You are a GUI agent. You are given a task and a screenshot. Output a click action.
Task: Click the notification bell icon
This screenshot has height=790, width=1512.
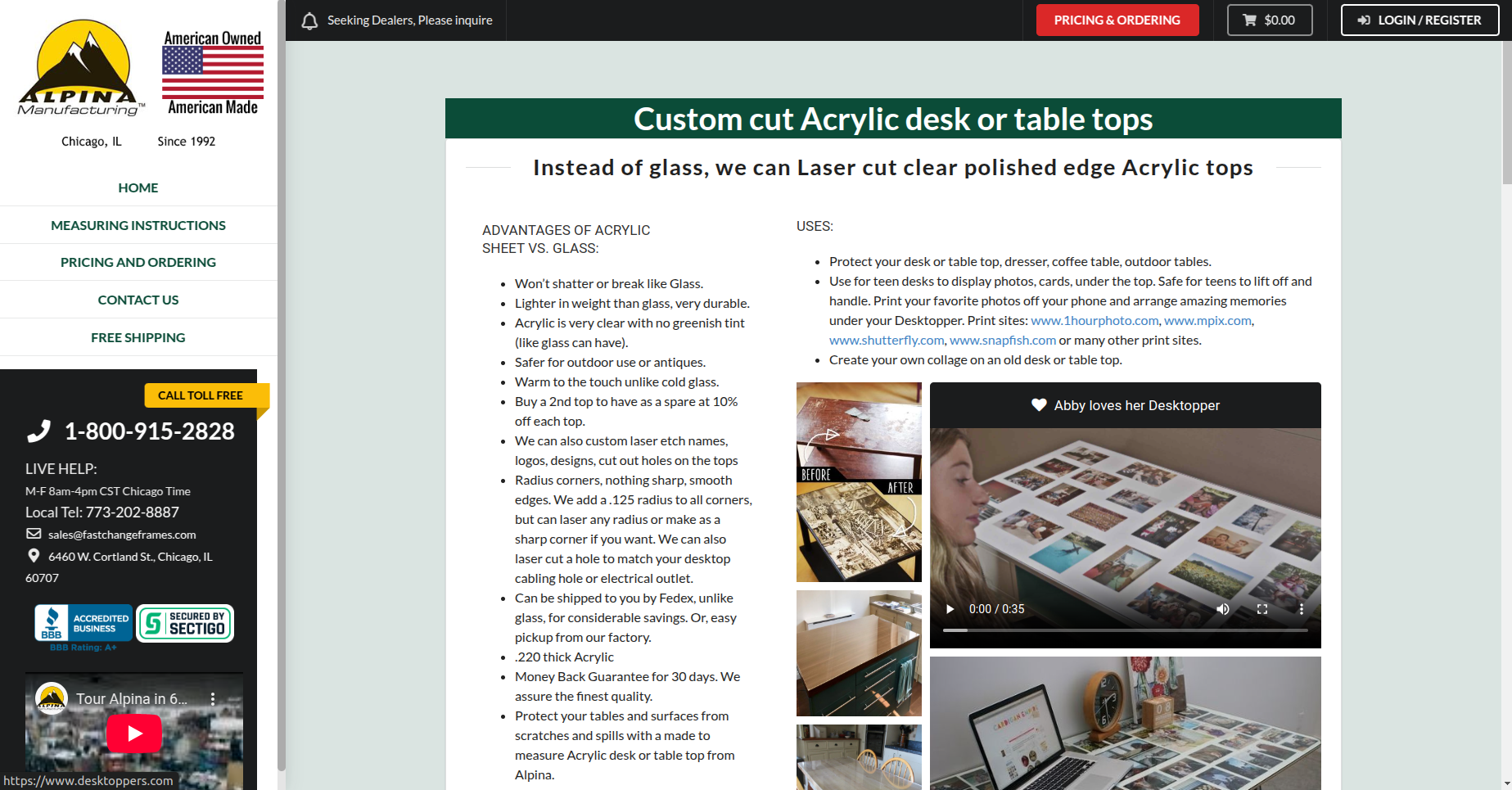pyautogui.click(x=309, y=20)
